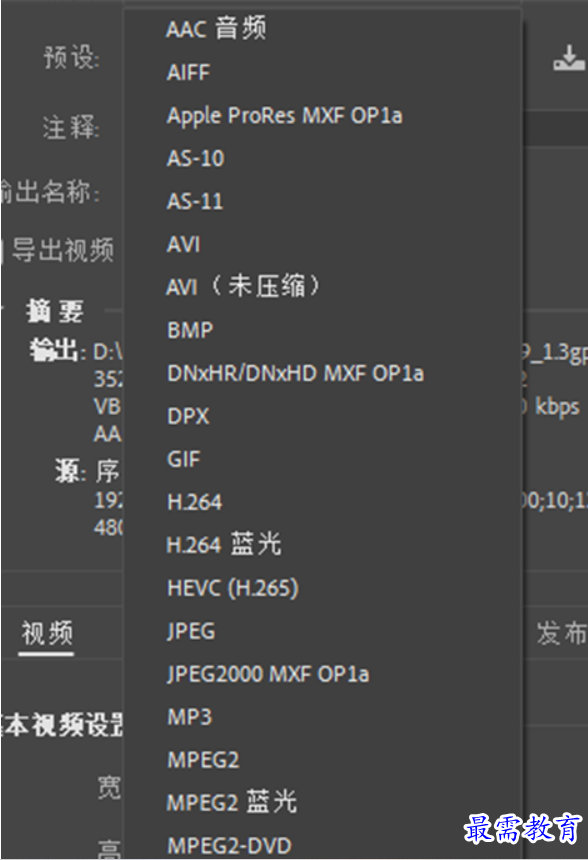Select AVI format option
Viewport: 588px width, 860px height.
click(x=183, y=244)
